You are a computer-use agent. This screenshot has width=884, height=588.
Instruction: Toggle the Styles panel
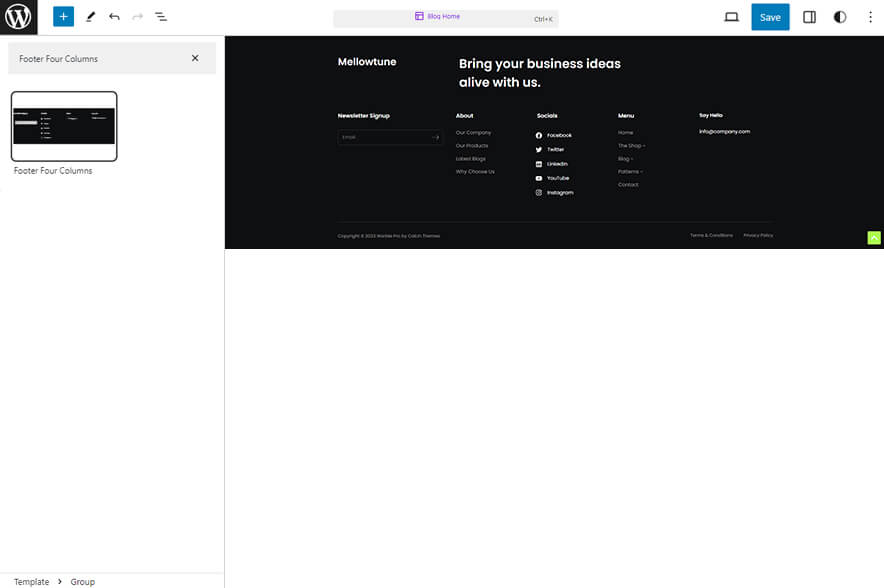(840, 16)
